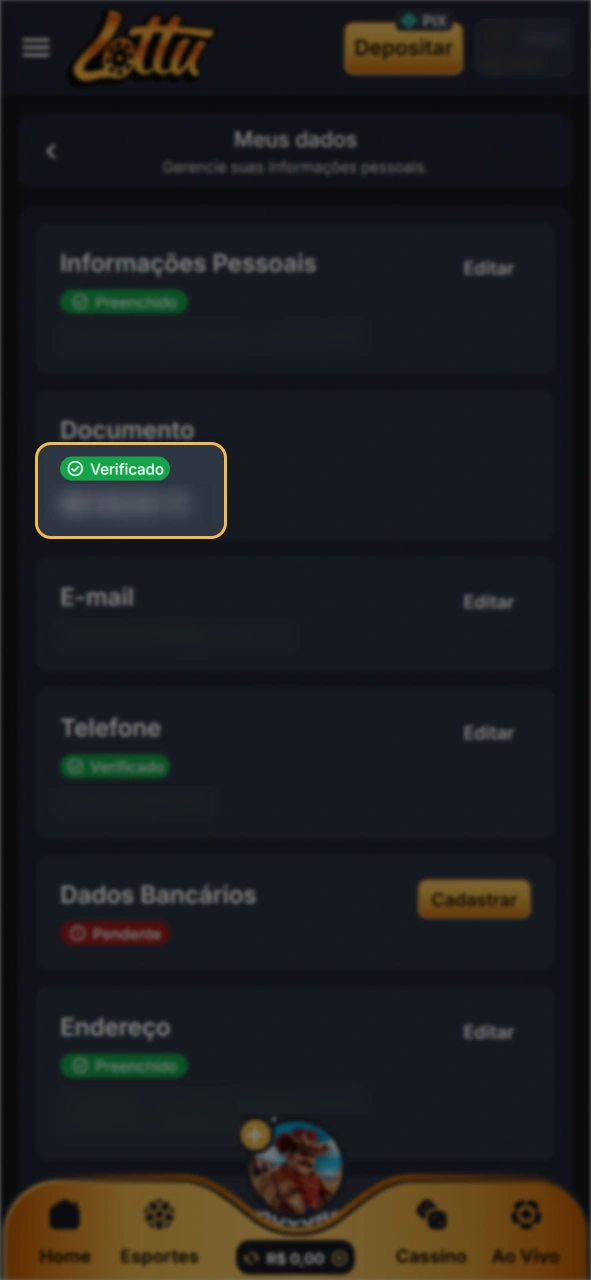Edit Informações Pessoais
Screen dimensions: 591x1280
pyautogui.click(x=488, y=269)
